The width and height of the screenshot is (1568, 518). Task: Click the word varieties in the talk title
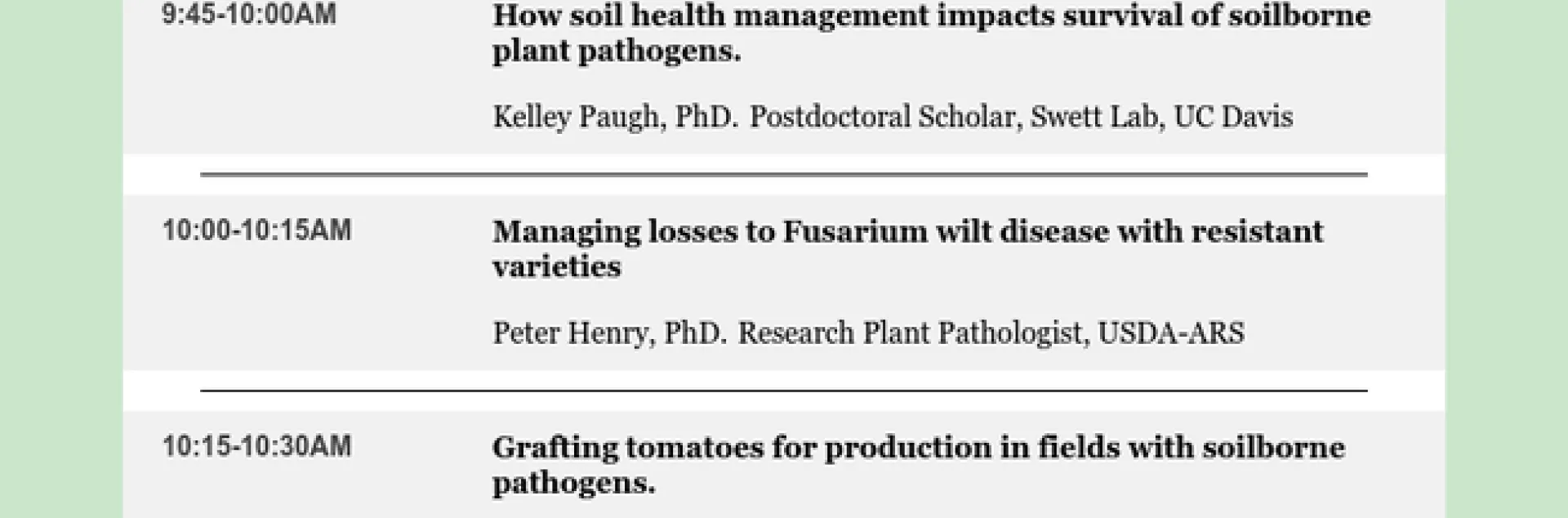coord(557,267)
